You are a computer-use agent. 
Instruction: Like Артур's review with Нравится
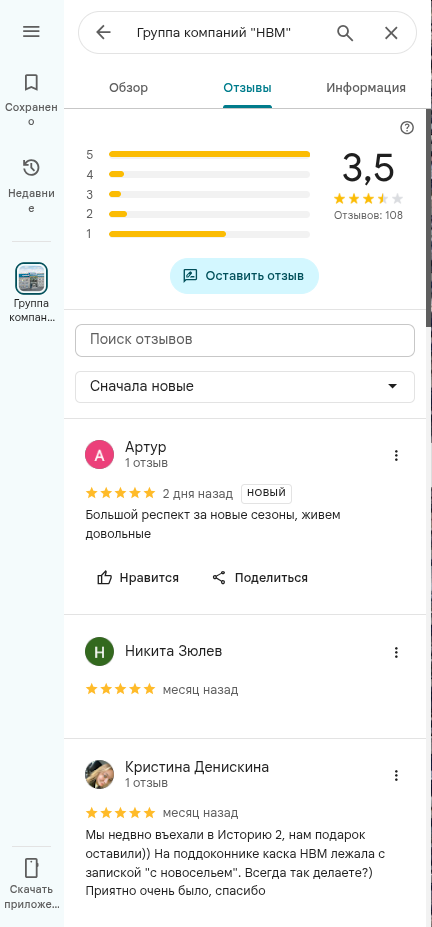138,578
